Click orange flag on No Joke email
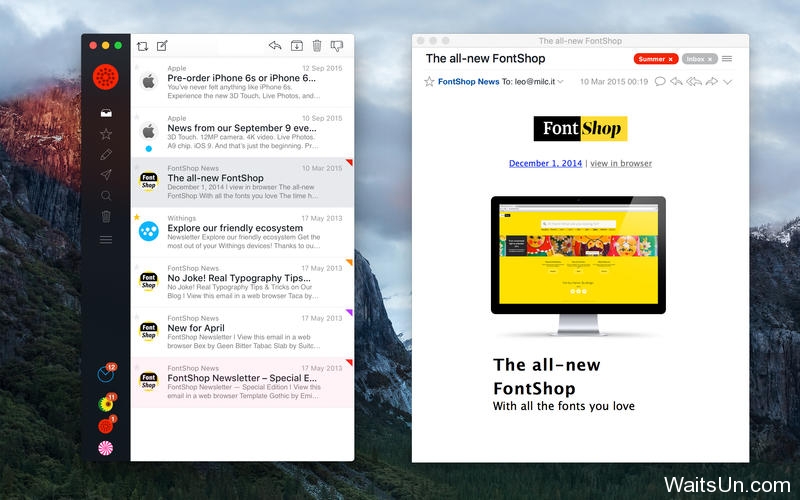Viewport: 800px width, 500px height. pyautogui.click(x=349, y=262)
